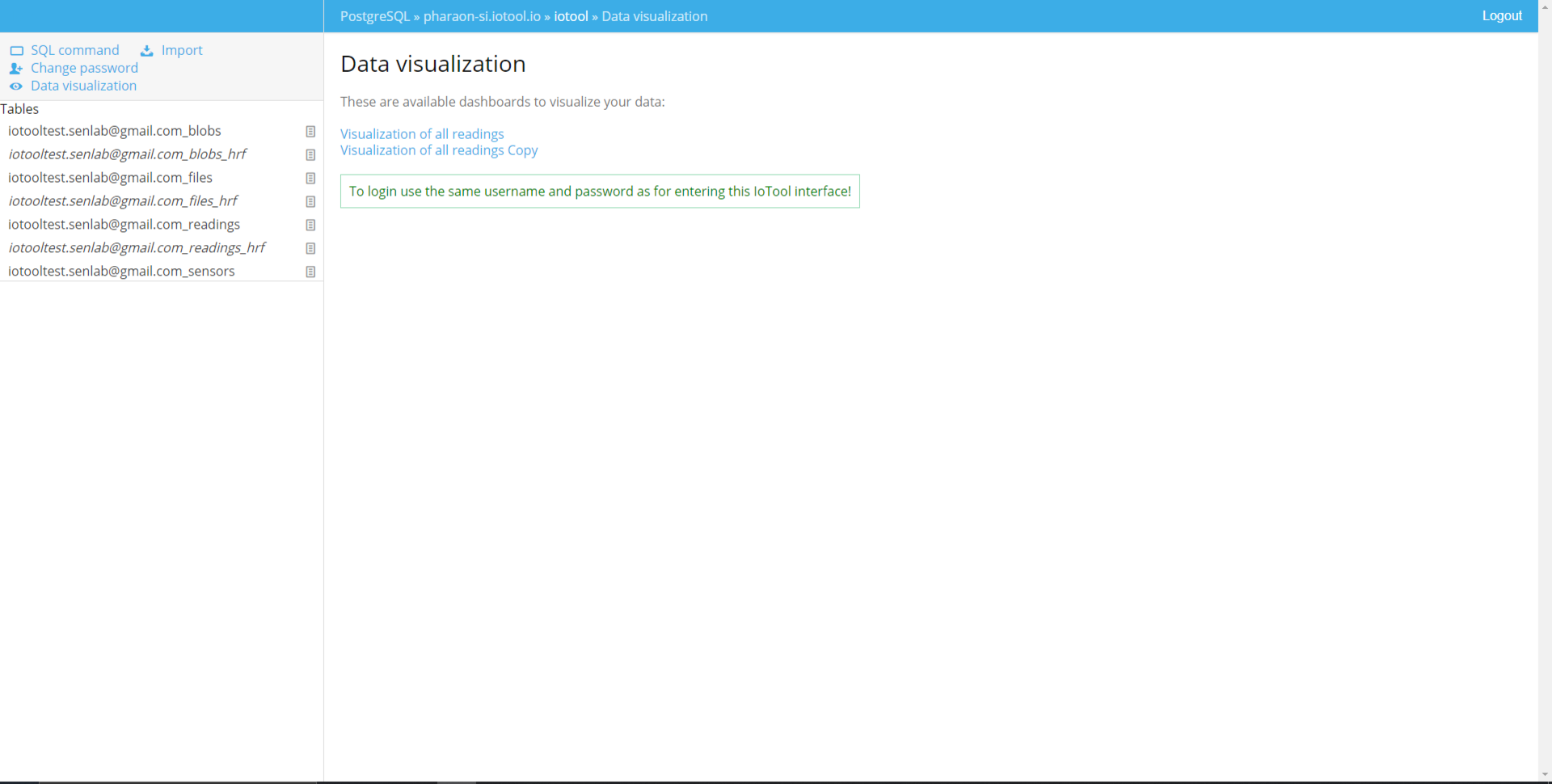Click the Data visualization eye icon

click(16, 86)
